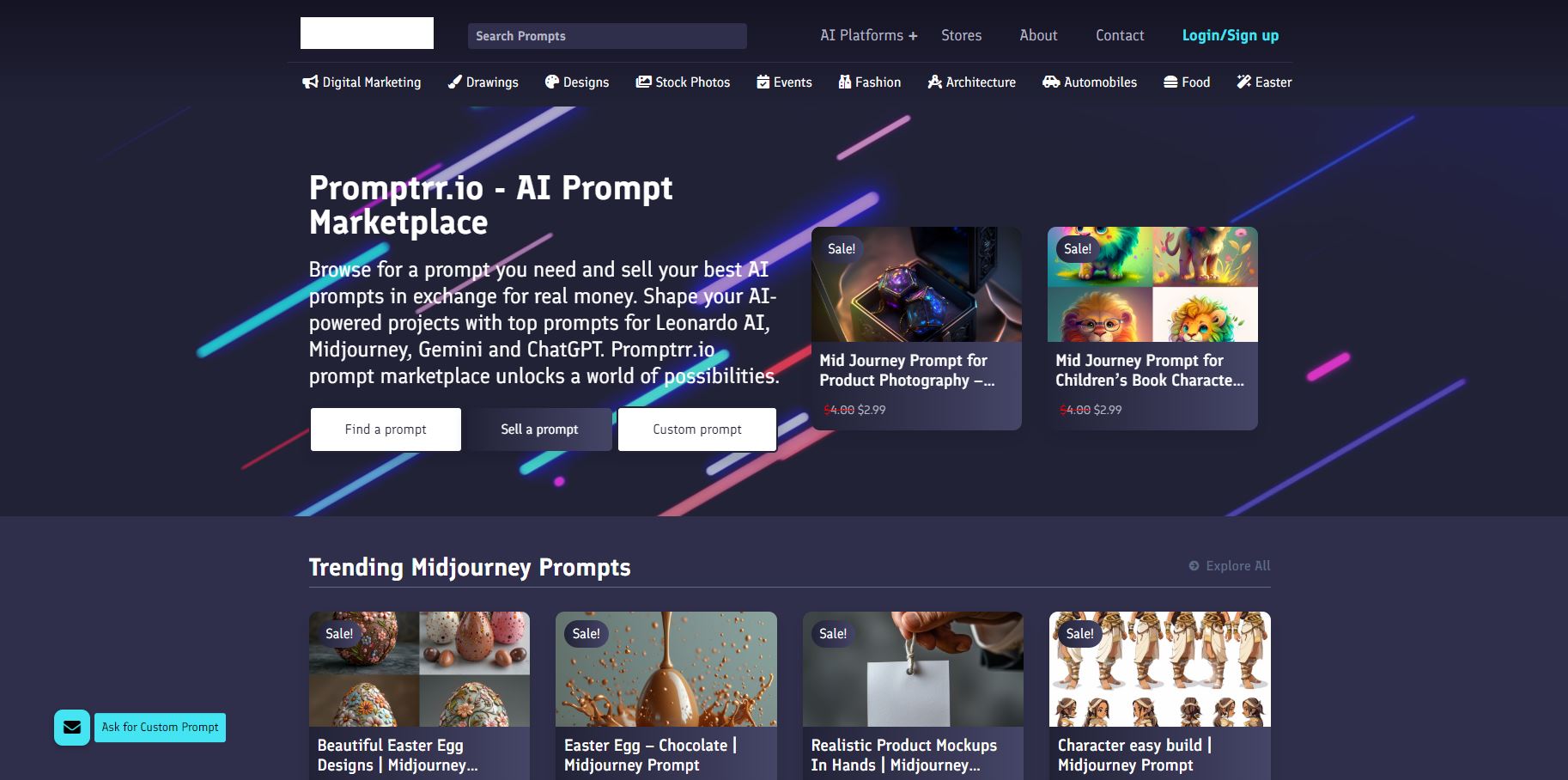Open the Stores menu item
Image resolution: width=1568 pixels, height=780 pixels.
click(961, 35)
